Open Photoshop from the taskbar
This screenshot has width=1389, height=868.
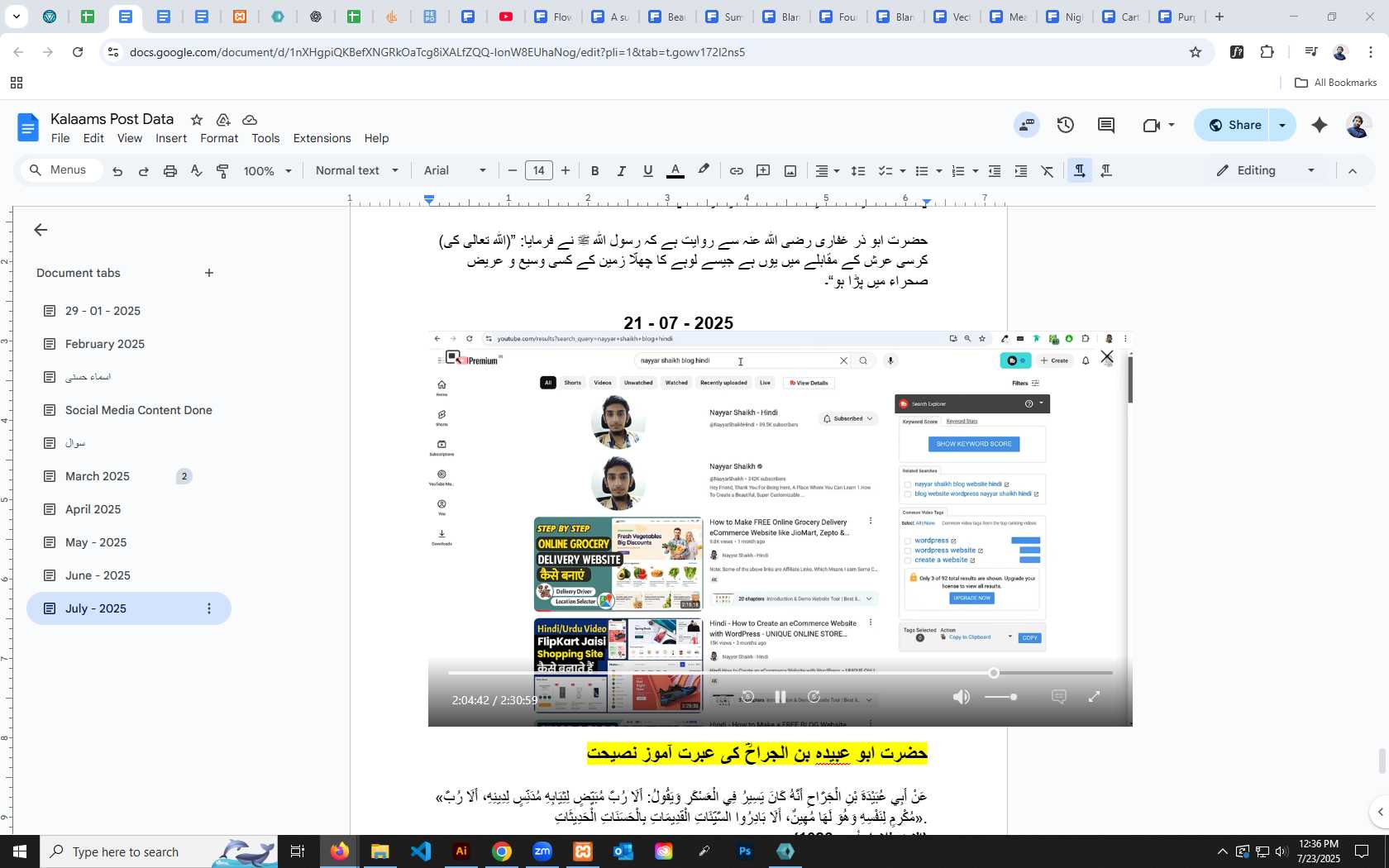[x=745, y=851]
